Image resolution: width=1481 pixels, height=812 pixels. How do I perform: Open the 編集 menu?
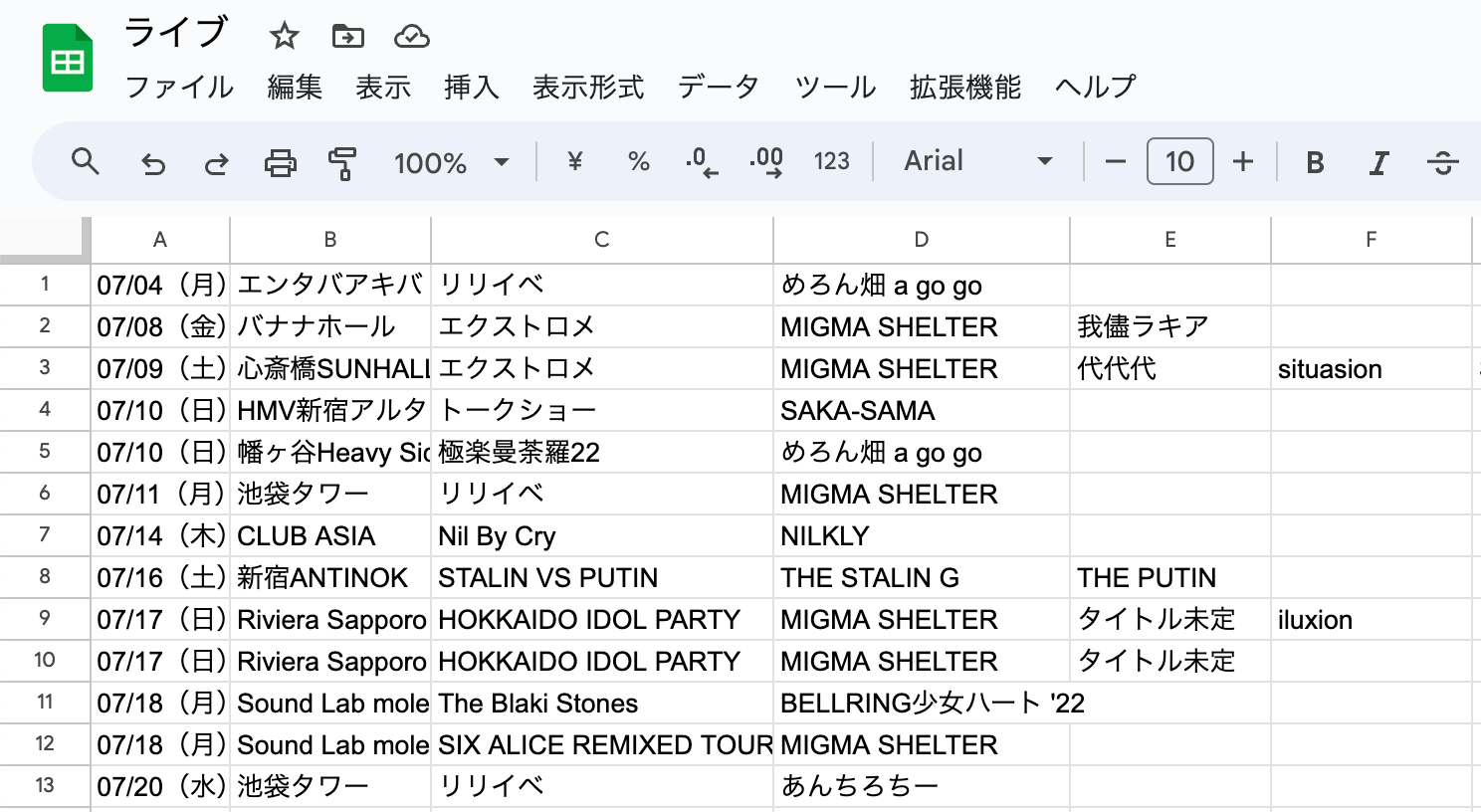[295, 88]
